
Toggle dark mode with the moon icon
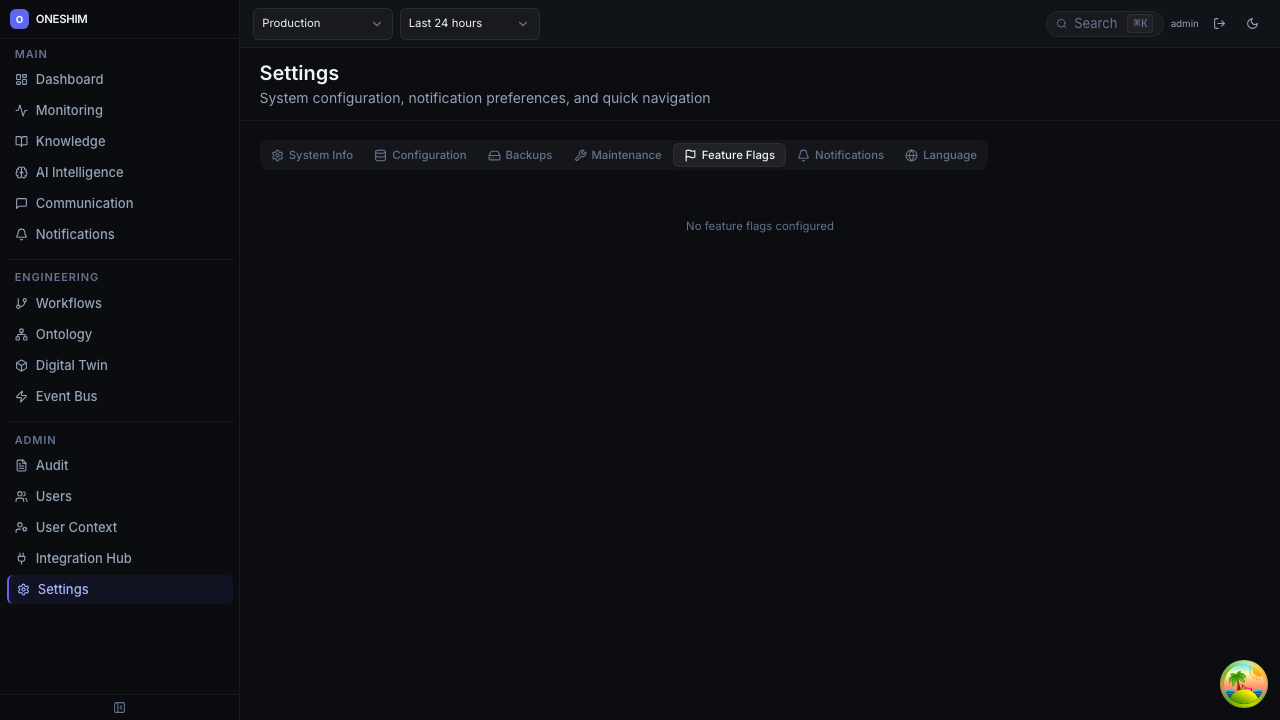[x=1252, y=23]
